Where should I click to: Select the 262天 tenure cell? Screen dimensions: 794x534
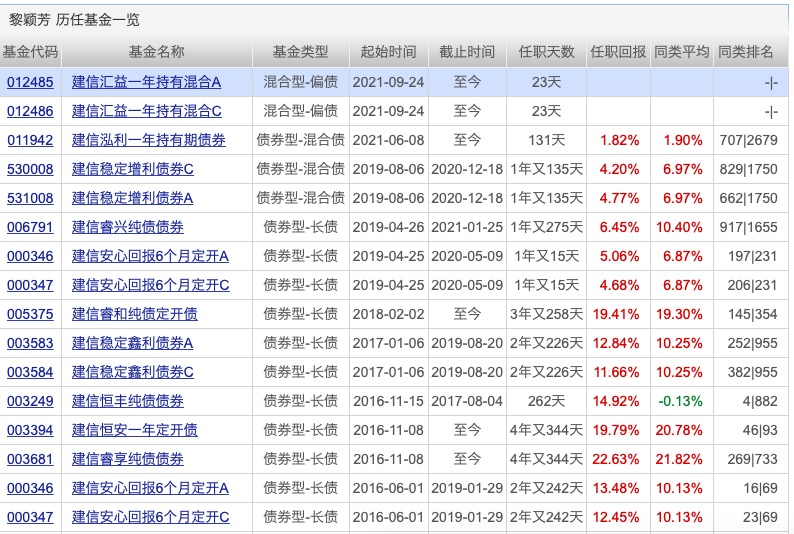[x=546, y=401]
